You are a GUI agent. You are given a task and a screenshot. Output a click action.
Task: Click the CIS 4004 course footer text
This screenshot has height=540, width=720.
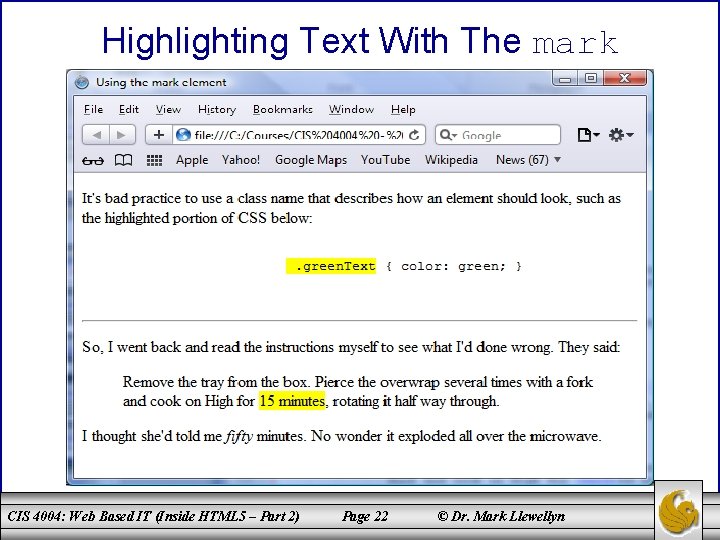point(153,517)
